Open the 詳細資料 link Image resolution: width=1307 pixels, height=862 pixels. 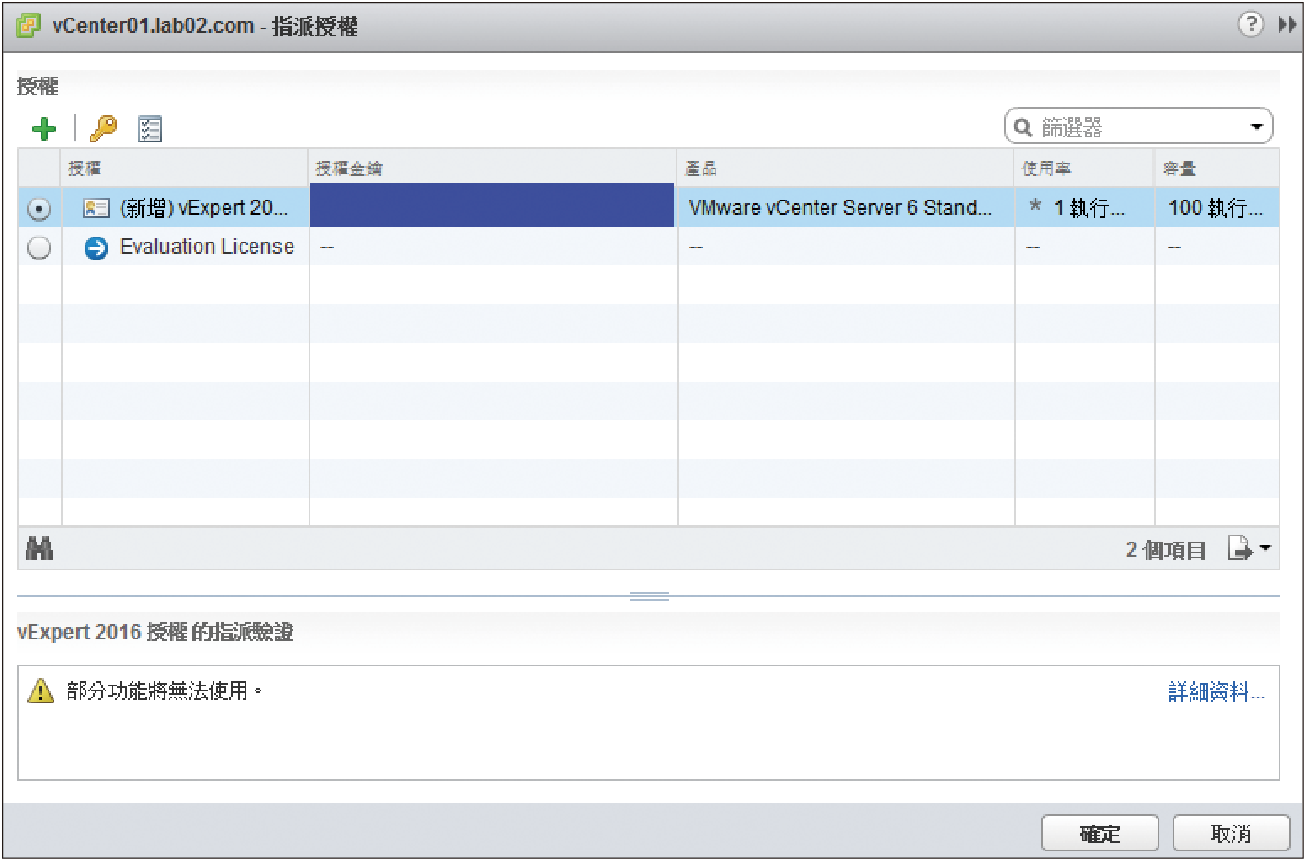click(1216, 692)
